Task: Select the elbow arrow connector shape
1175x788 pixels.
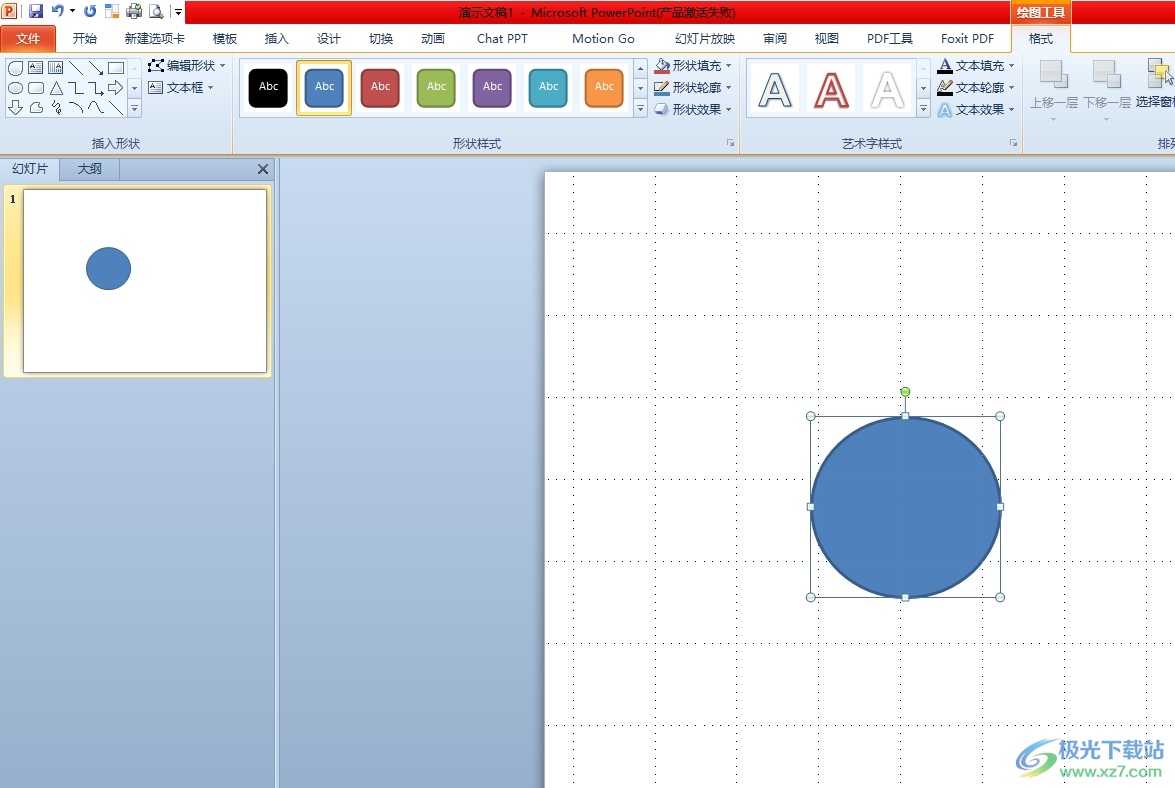Action: click(96, 88)
